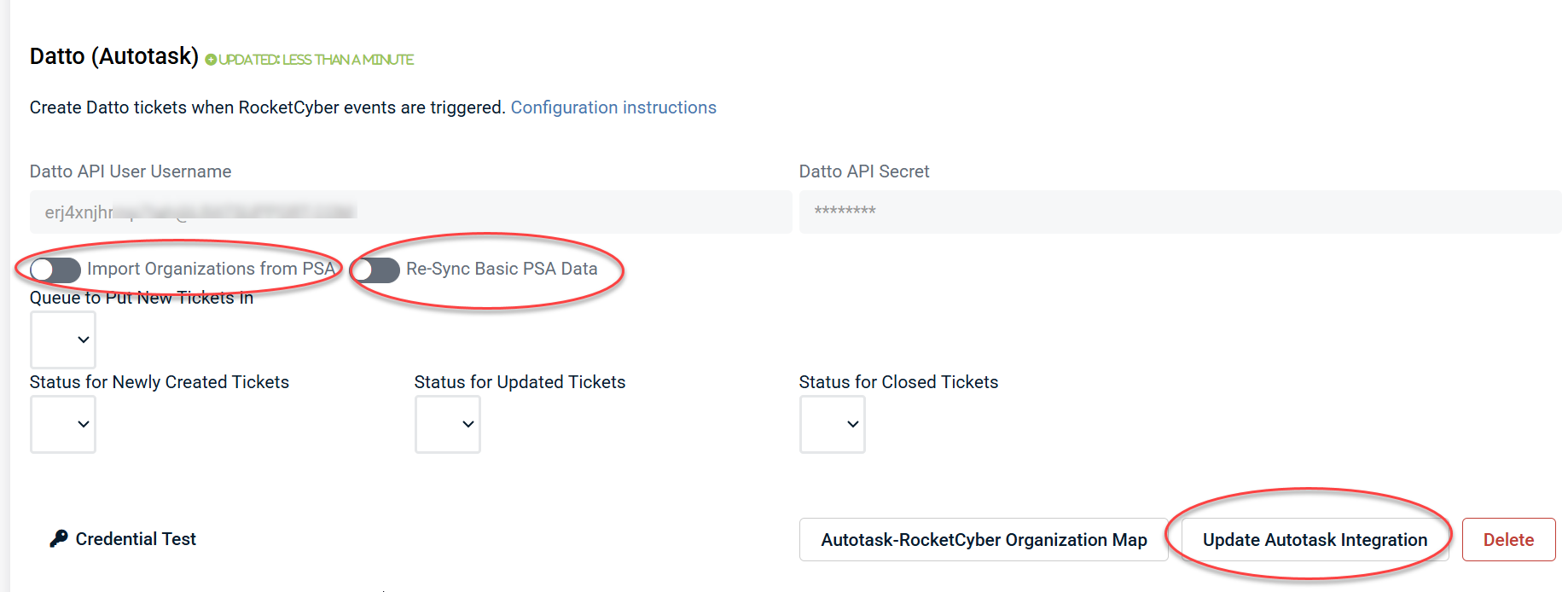1568x592 pixels.
Task: Click the red Delete button
Action: (1508, 540)
